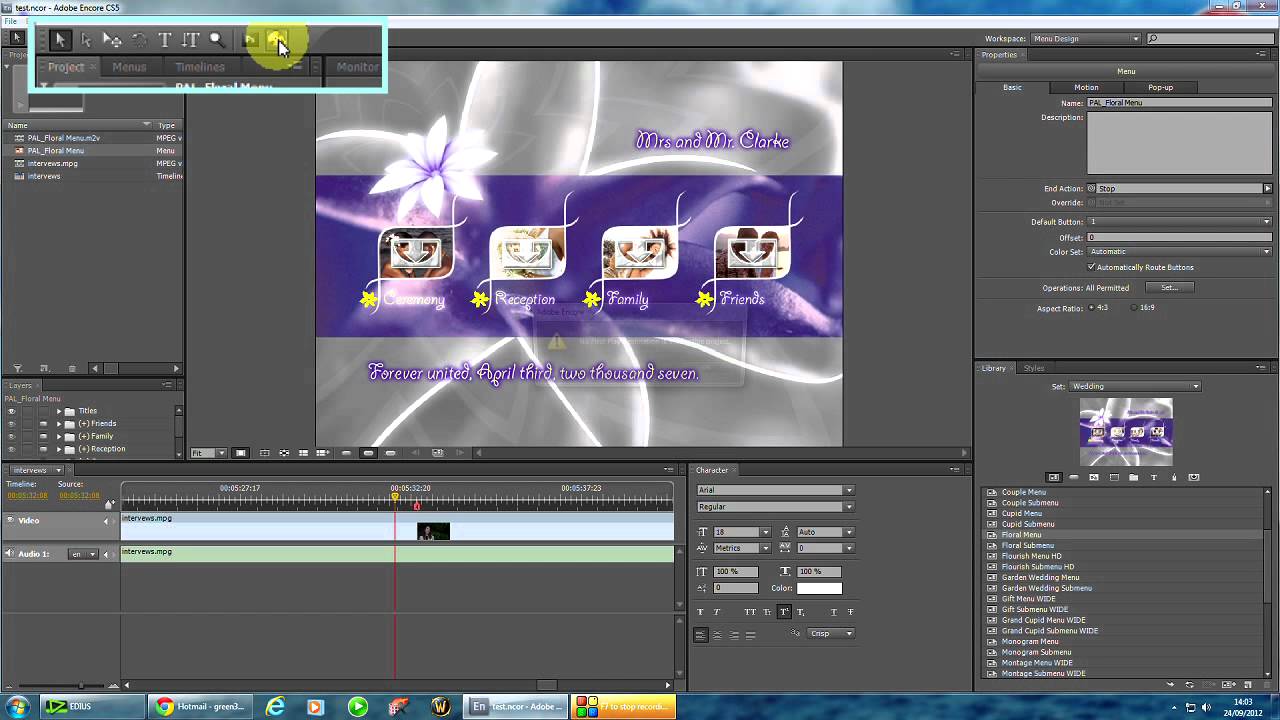Center-align text in Character panel
Image resolution: width=1280 pixels, height=720 pixels.
717,635
